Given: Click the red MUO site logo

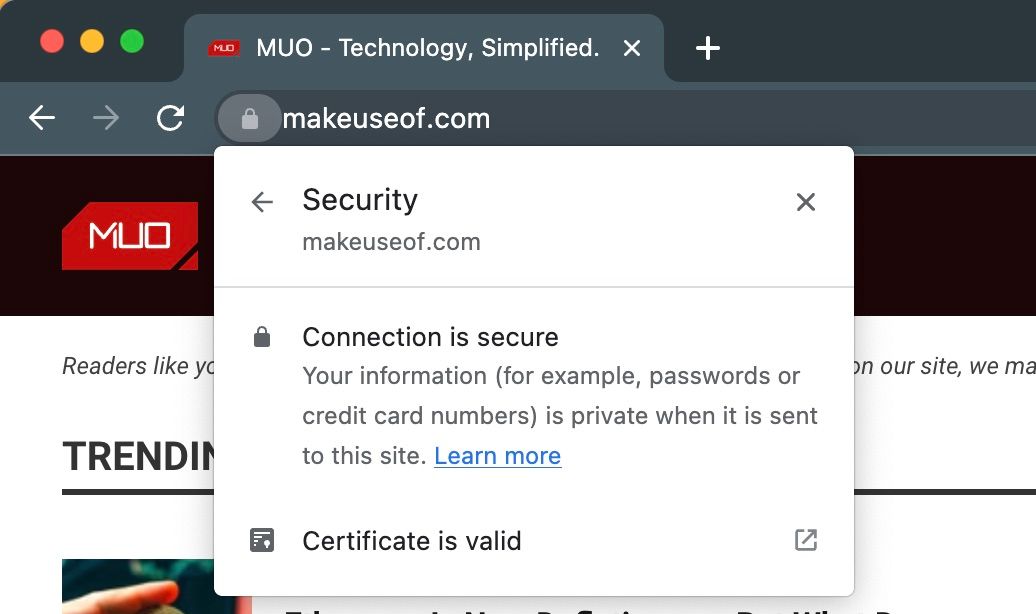Looking at the screenshot, I should click(130, 236).
